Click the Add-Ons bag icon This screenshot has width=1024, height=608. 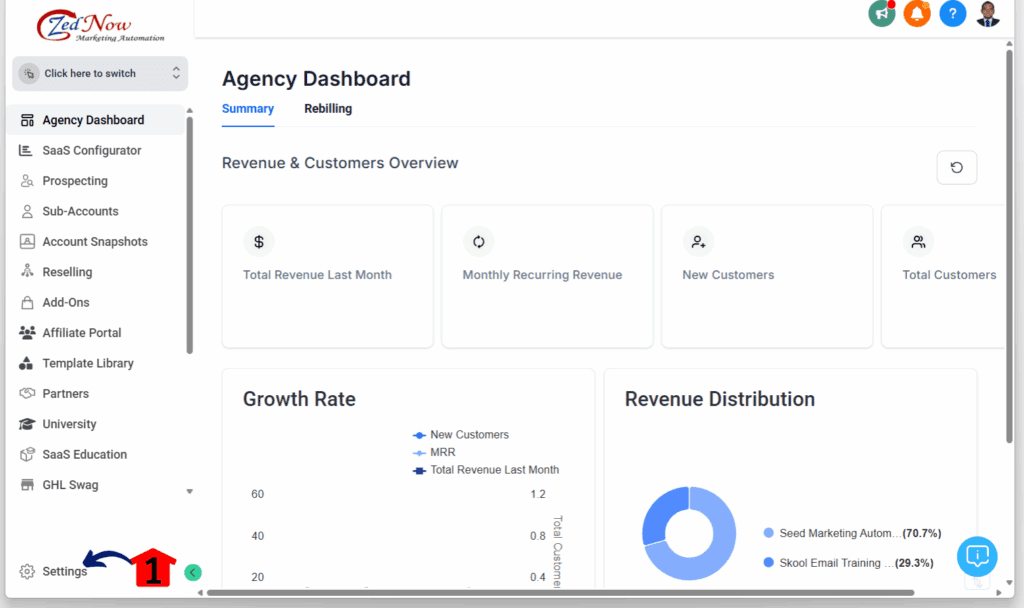[27, 302]
